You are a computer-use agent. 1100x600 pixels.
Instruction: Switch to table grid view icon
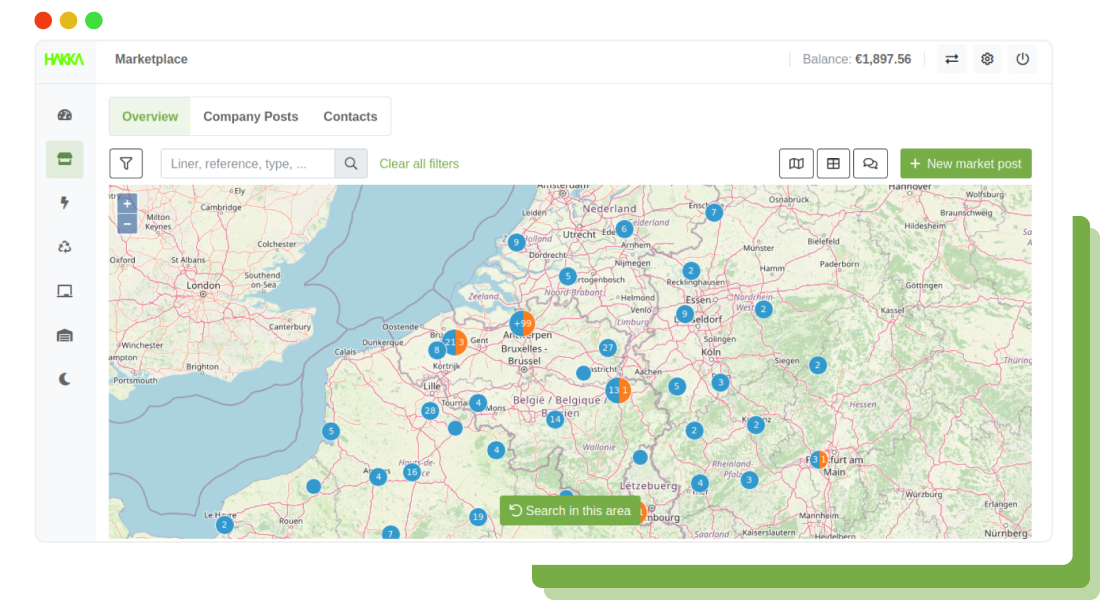833,164
